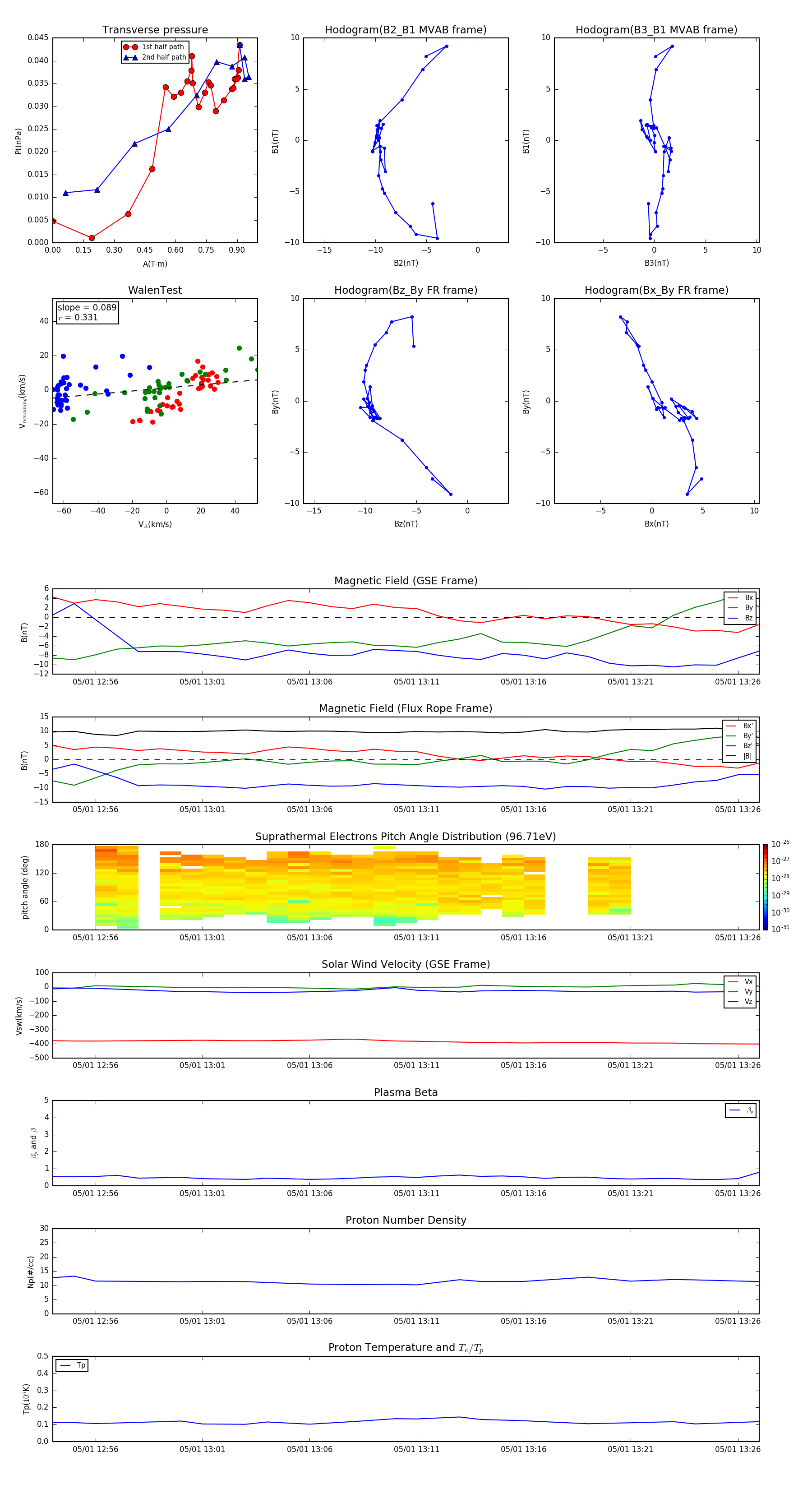This screenshot has width=812, height=1489.
Task: Click "05/01 13:16" tick under Flux Rope Frame panel
Action: (524, 810)
